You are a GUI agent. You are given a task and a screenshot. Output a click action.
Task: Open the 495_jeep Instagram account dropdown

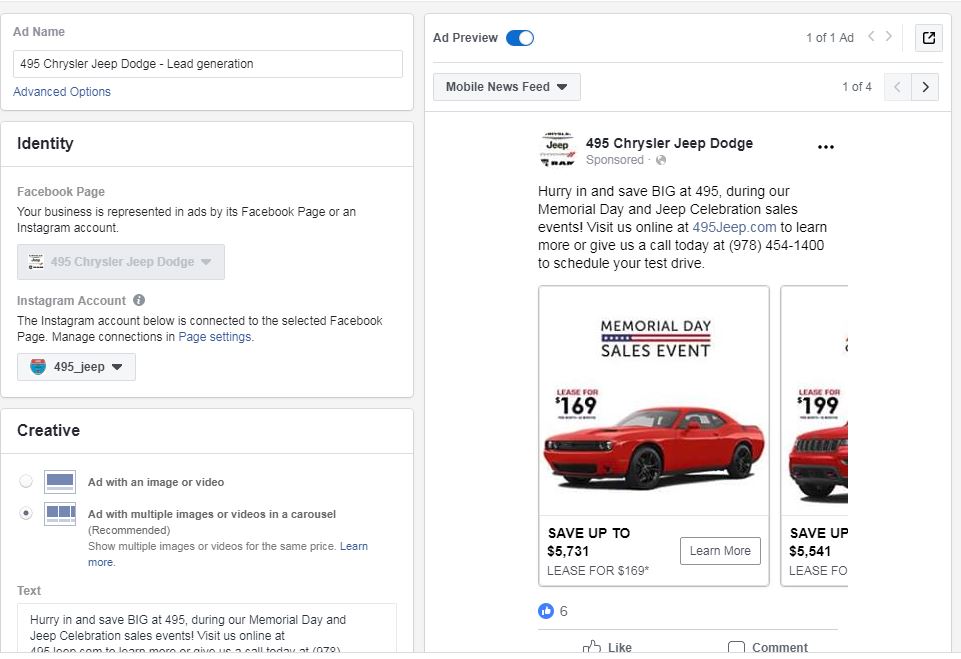[x=76, y=367]
